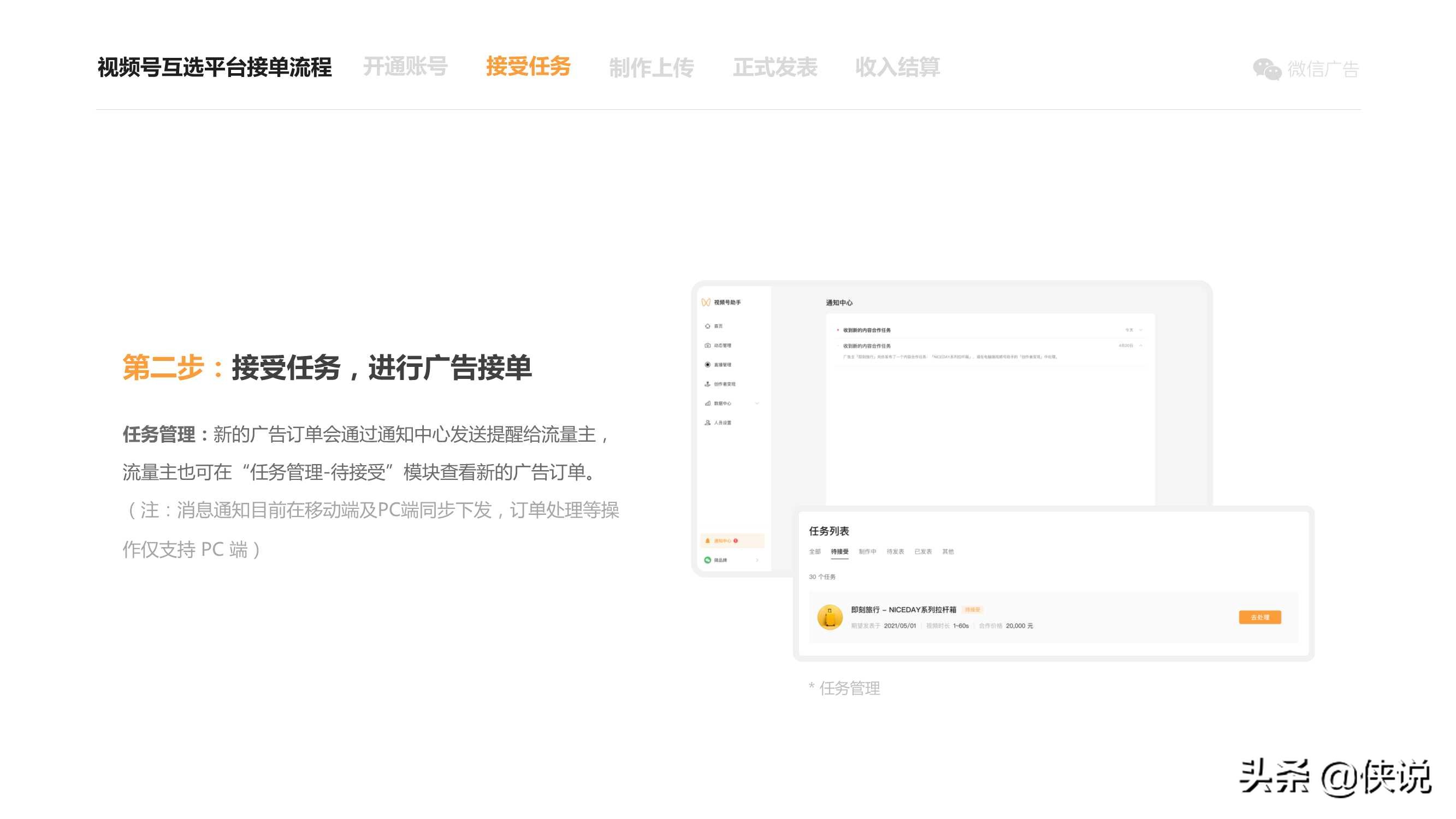Open 直播管理 via the record icon
The height and width of the screenshot is (819, 1456).
(x=708, y=365)
